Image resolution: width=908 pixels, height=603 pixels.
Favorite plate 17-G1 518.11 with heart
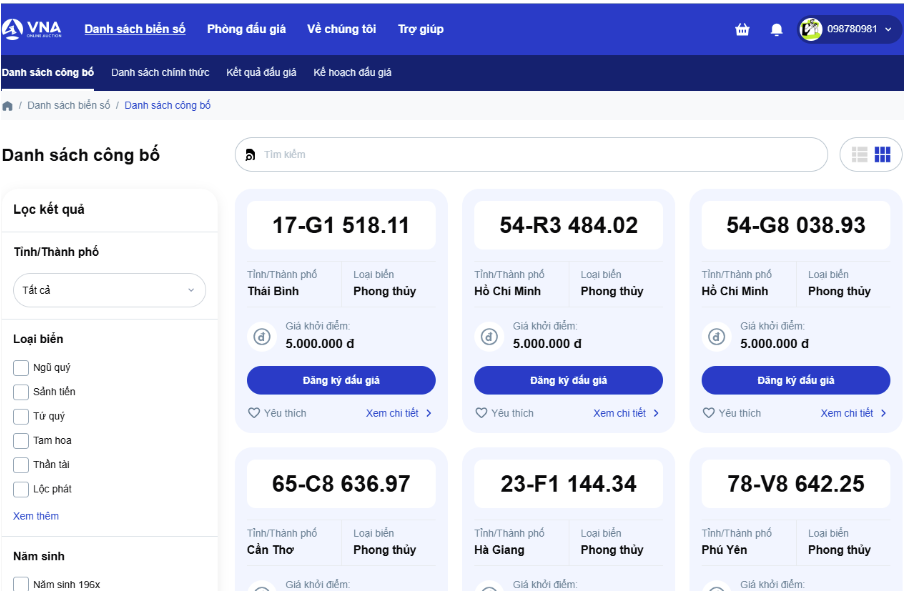[x=254, y=413]
